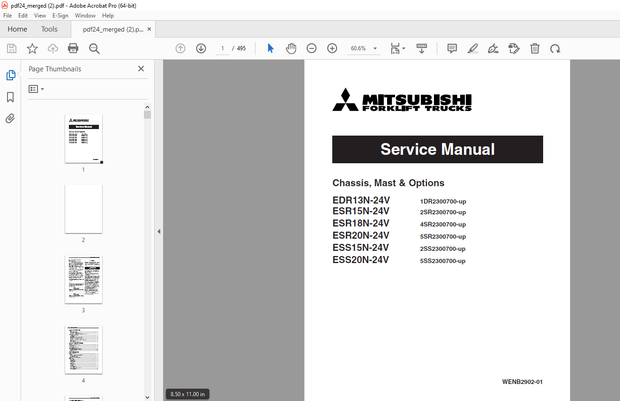620x401 pixels.
Task: Click the 2SS2300700-up serial number text
Action: tap(442, 249)
